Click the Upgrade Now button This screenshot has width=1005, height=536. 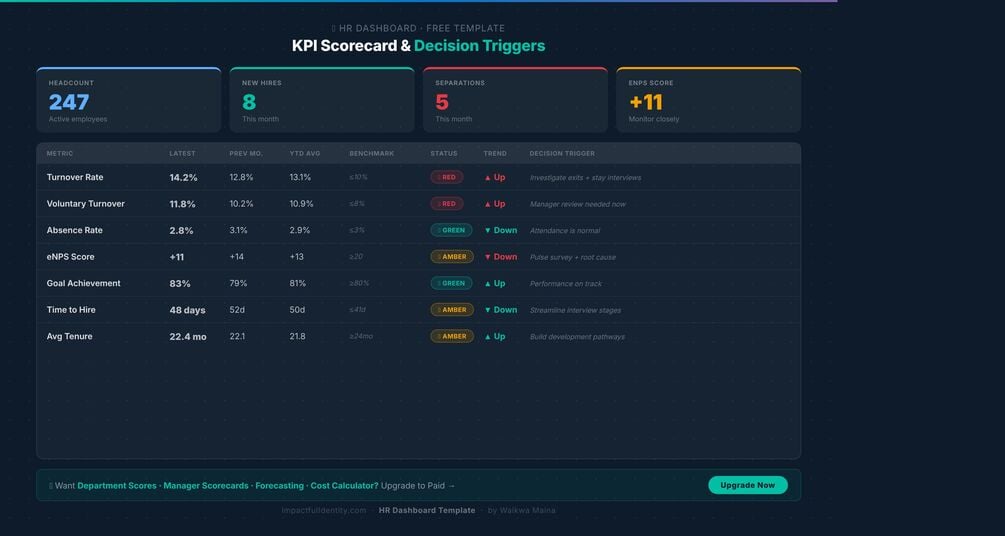pos(747,485)
